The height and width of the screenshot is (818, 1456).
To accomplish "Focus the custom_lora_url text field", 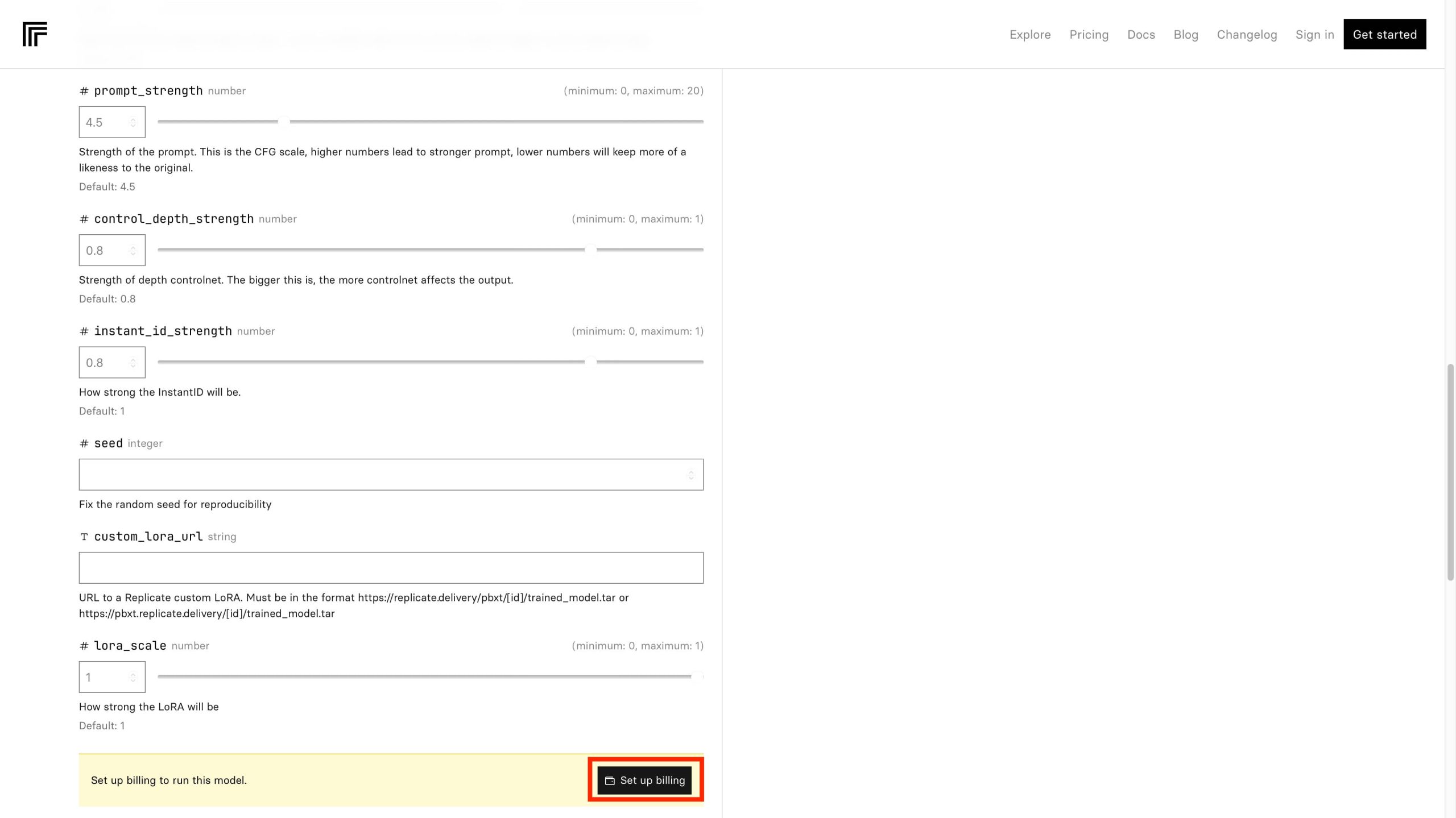I will coord(391,567).
